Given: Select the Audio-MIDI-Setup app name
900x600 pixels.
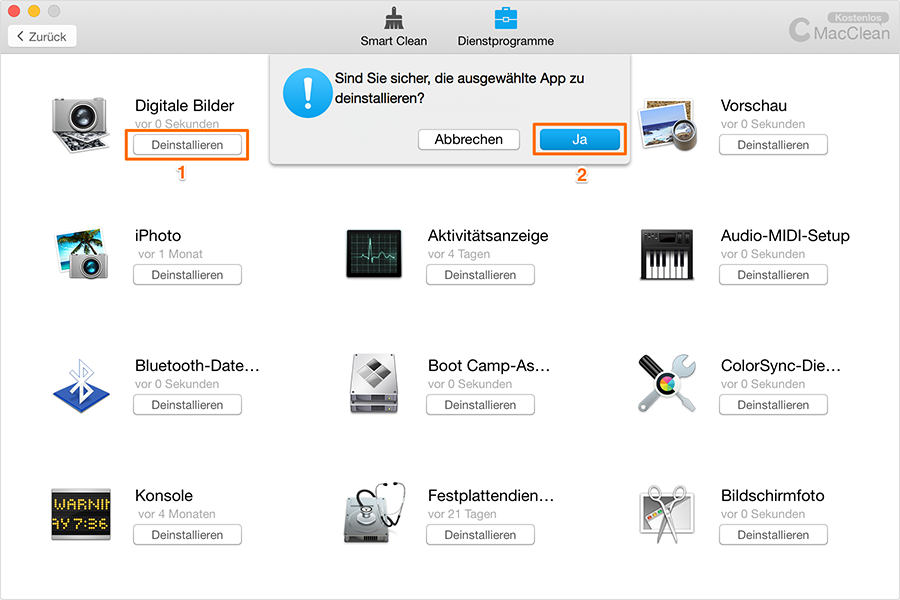Looking at the screenshot, I should [x=785, y=235].
